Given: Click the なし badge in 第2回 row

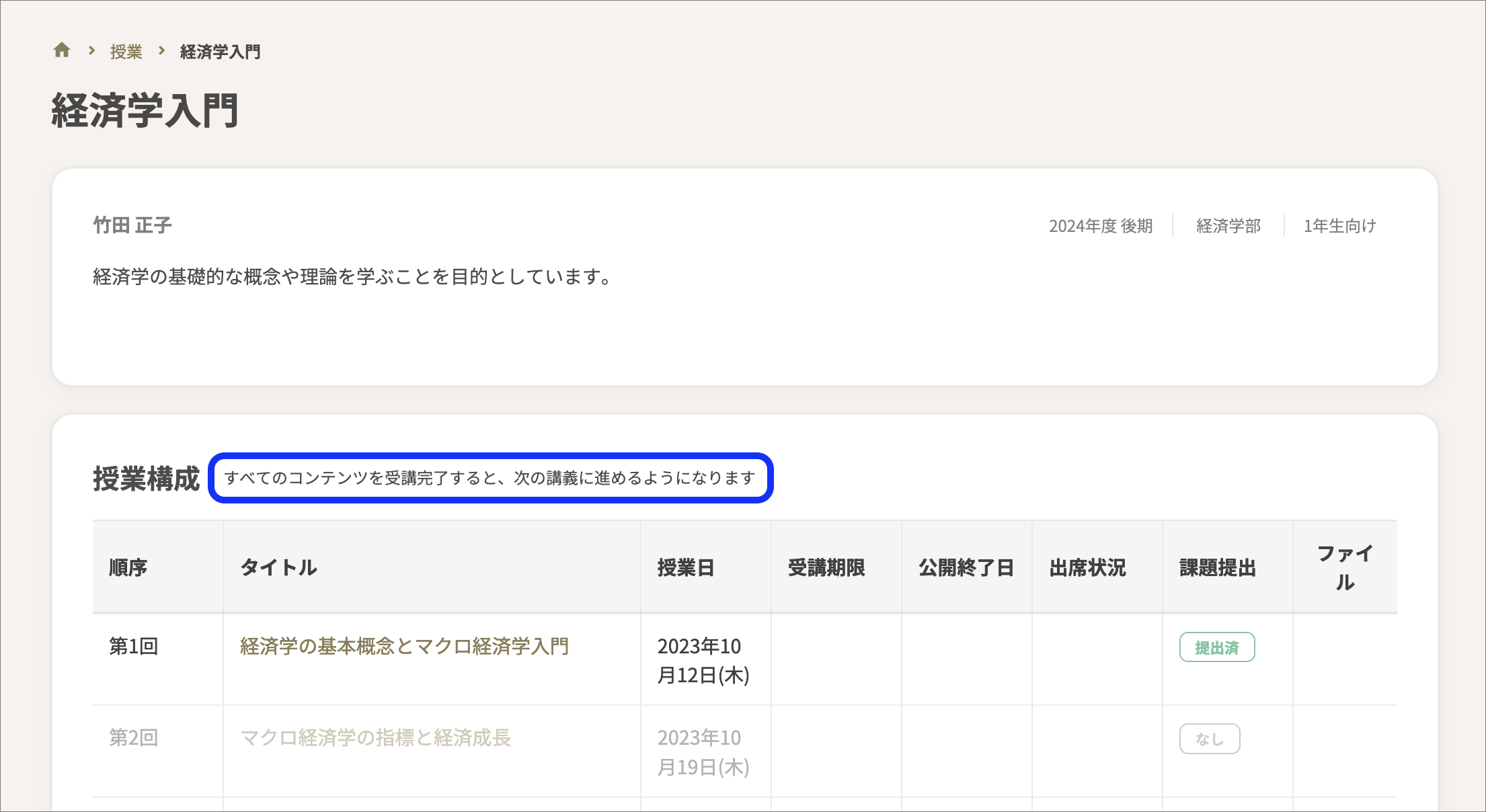Looking at the screenshot, I should coord(1210,739).
